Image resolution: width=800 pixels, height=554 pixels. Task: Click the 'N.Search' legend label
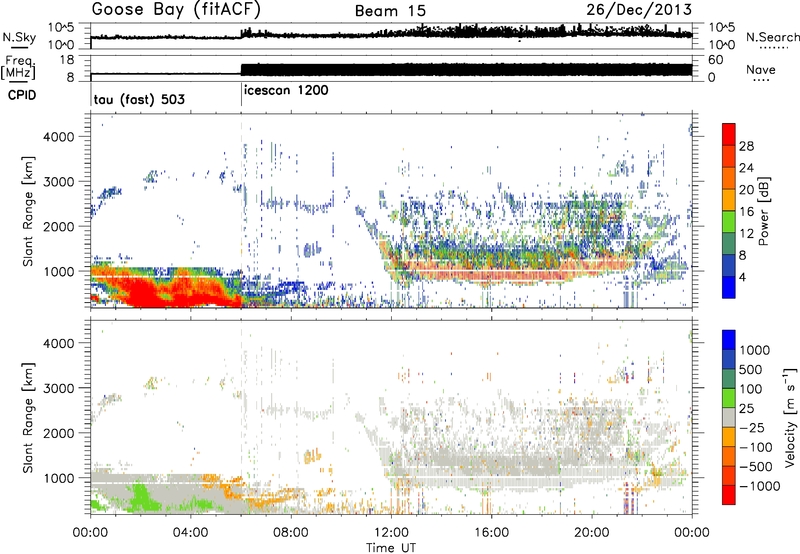[772, 37]
